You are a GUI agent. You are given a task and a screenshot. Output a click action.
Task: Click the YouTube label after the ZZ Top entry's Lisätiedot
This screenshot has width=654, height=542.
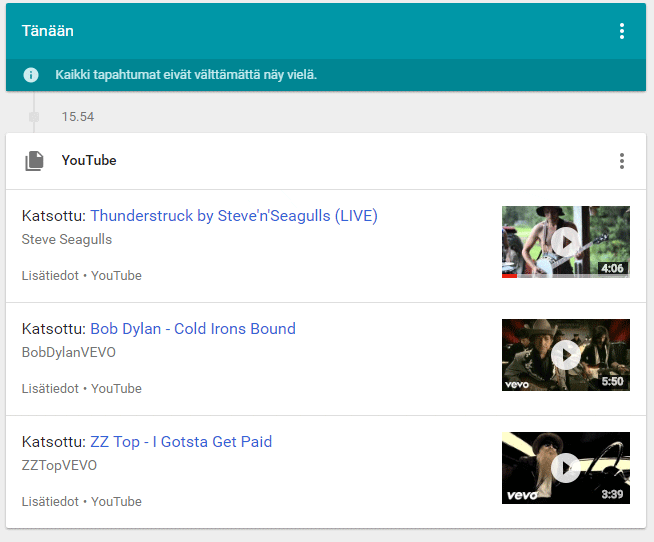[x=116, y=502]
